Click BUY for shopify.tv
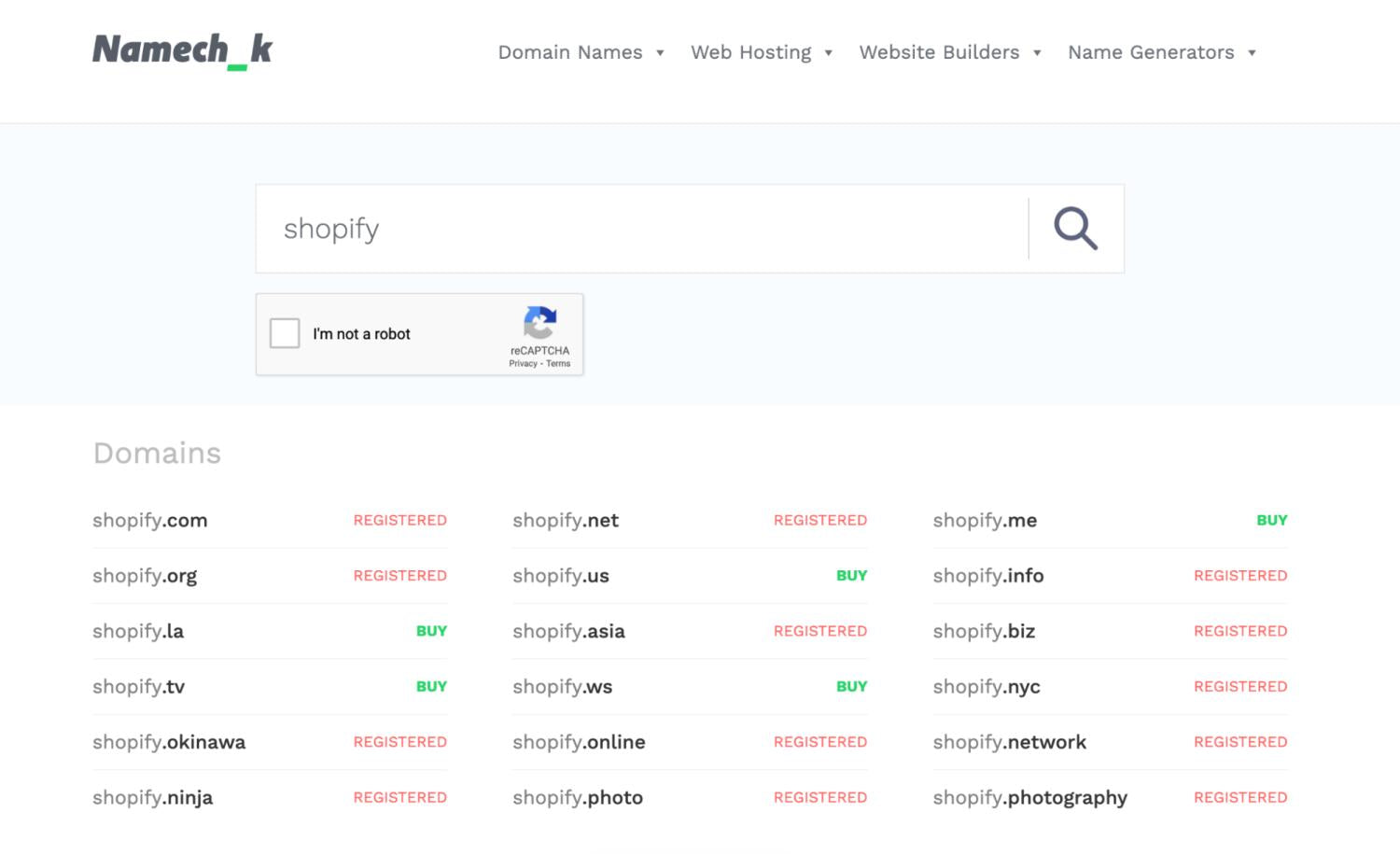Viewport: 1400px width, 854px height. coord(431,686)
